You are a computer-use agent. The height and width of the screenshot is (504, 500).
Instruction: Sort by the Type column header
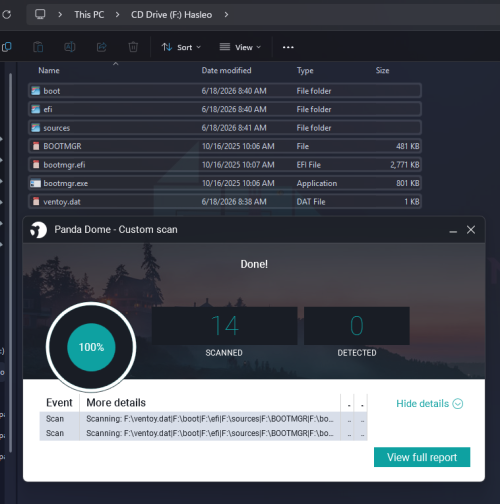click(305, 71)
